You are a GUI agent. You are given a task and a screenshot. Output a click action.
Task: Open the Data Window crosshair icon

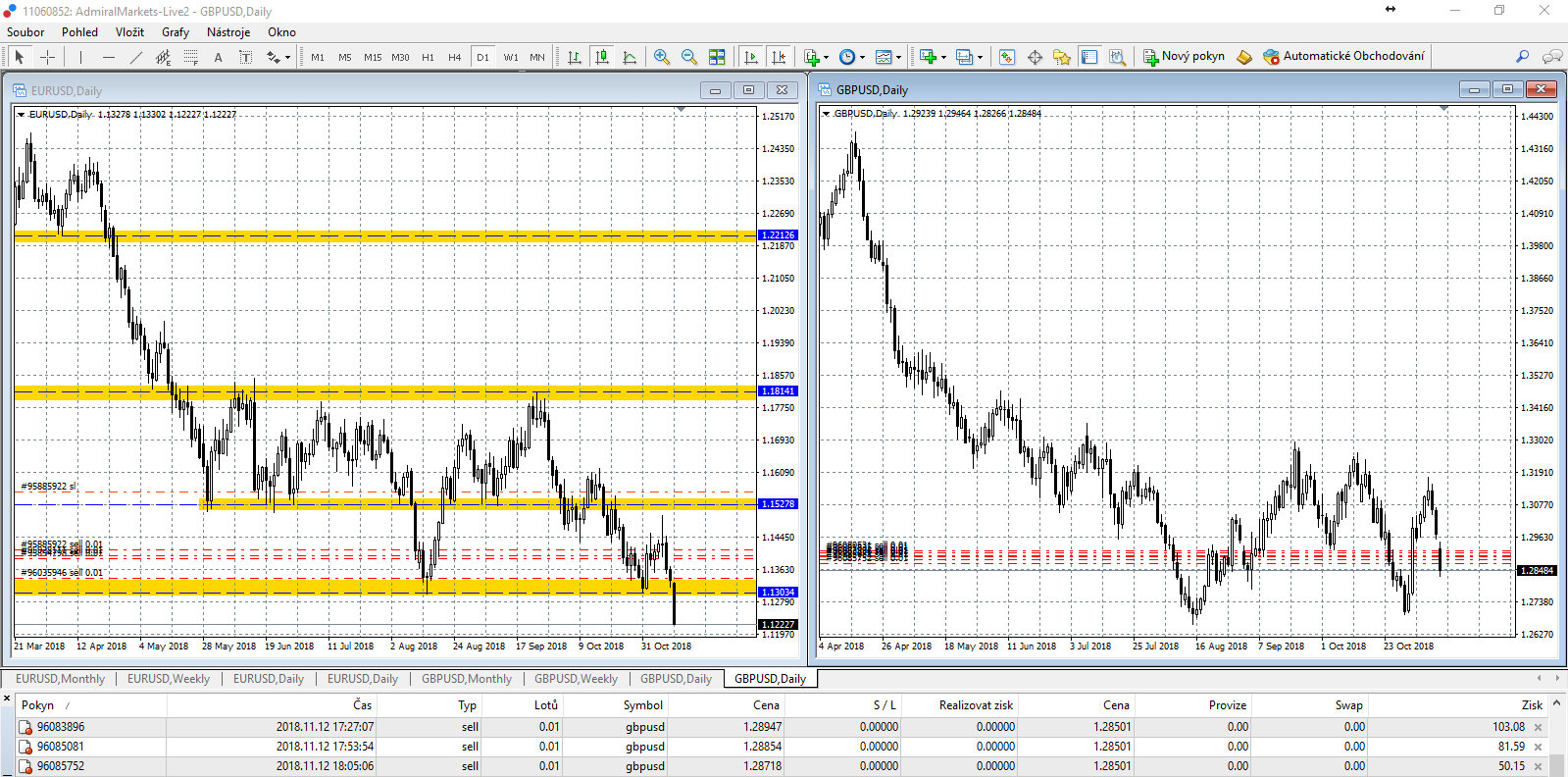pos(1035,57)
